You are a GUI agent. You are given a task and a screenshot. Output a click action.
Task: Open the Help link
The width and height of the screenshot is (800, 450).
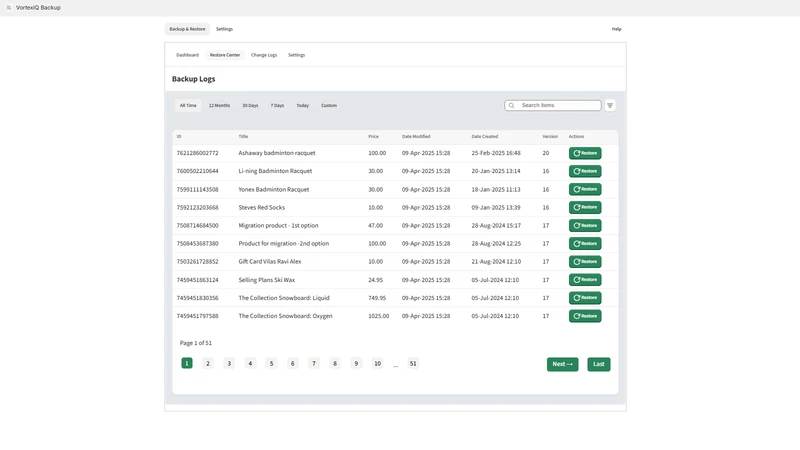[x=616, y=29]
